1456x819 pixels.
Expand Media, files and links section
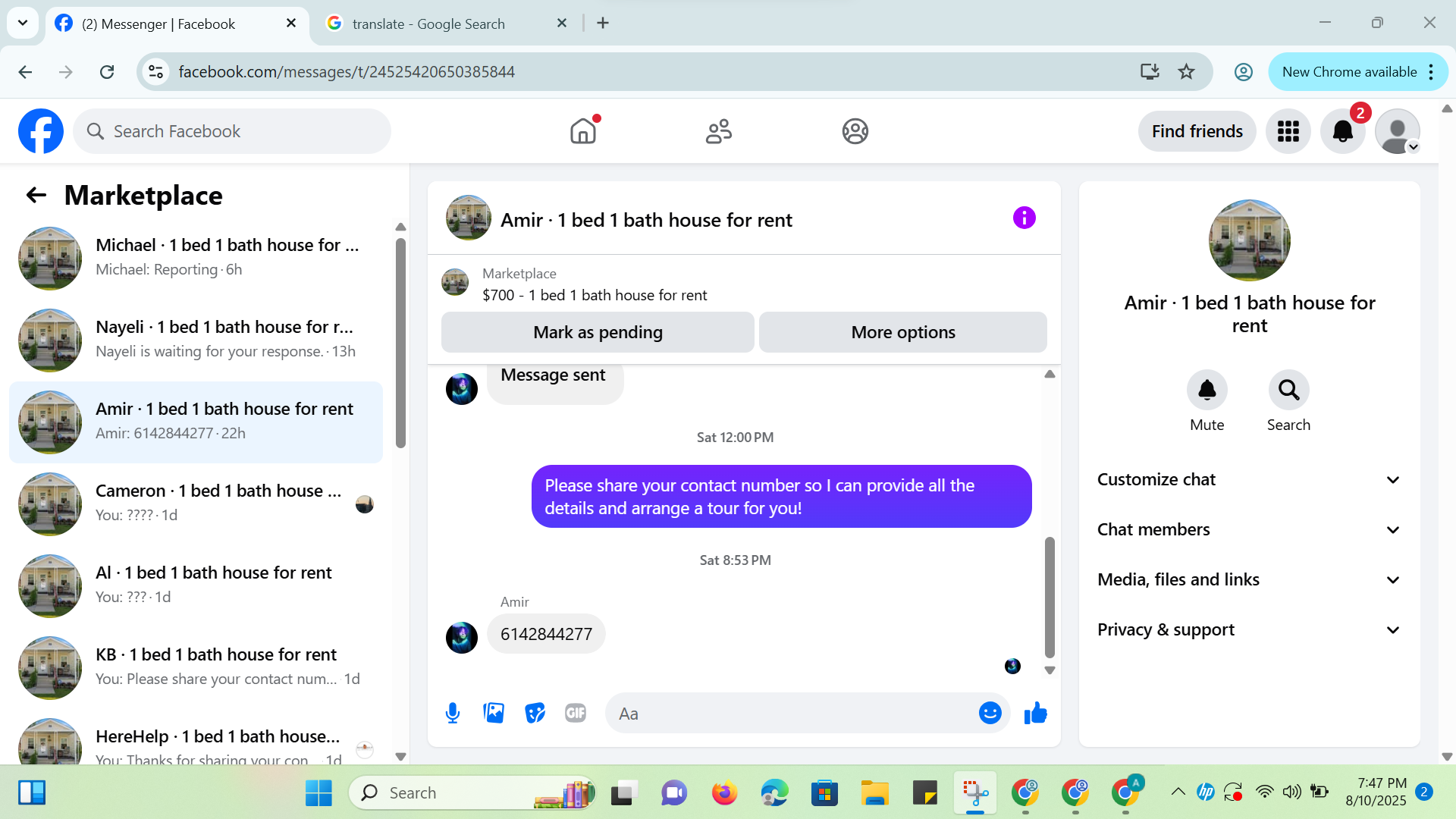pyautogui.click(x=1249, y=579)
